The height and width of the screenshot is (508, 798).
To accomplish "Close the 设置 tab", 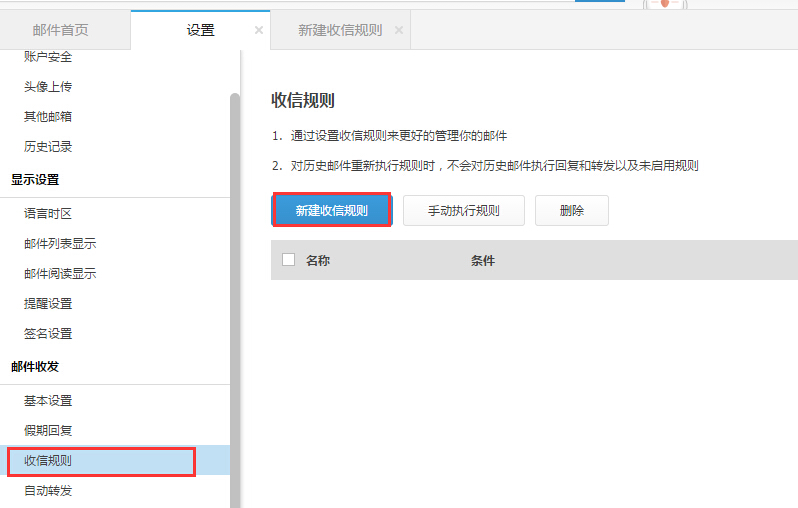I will pyautogui.click(x=259, y=30).
